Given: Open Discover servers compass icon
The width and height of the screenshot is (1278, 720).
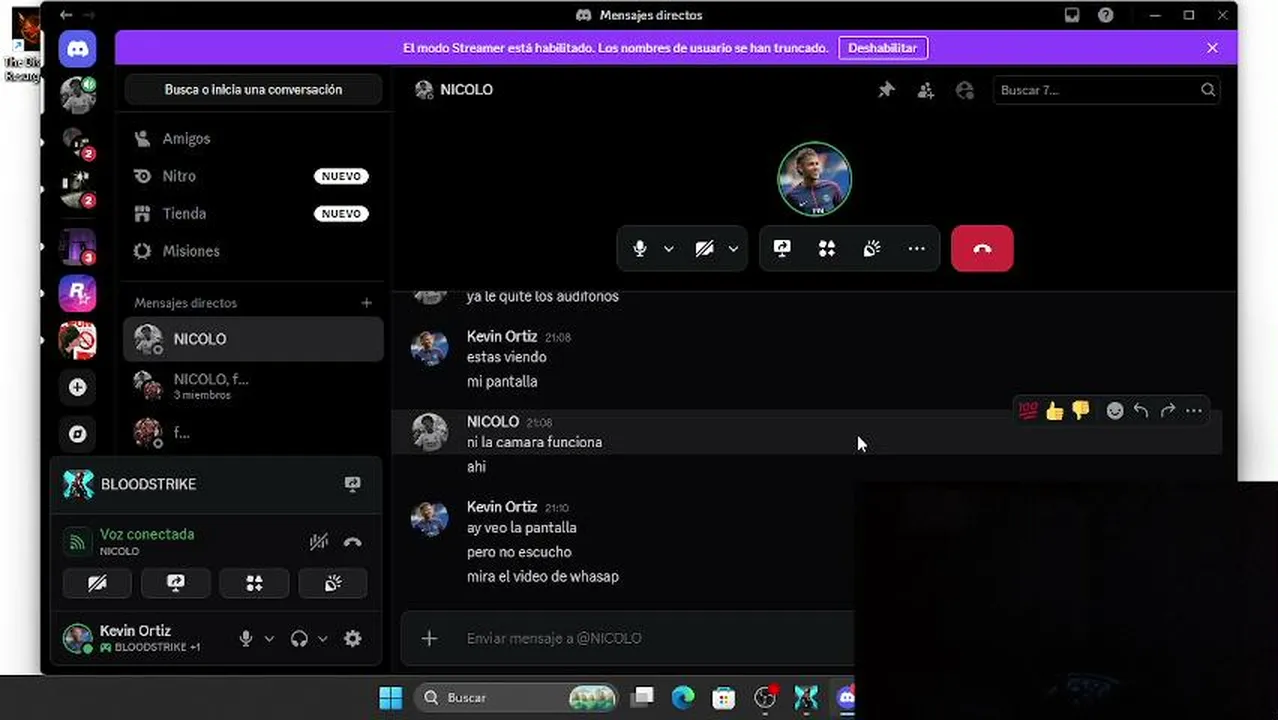Looking at the screenshot, I should (x=77, y=434).
